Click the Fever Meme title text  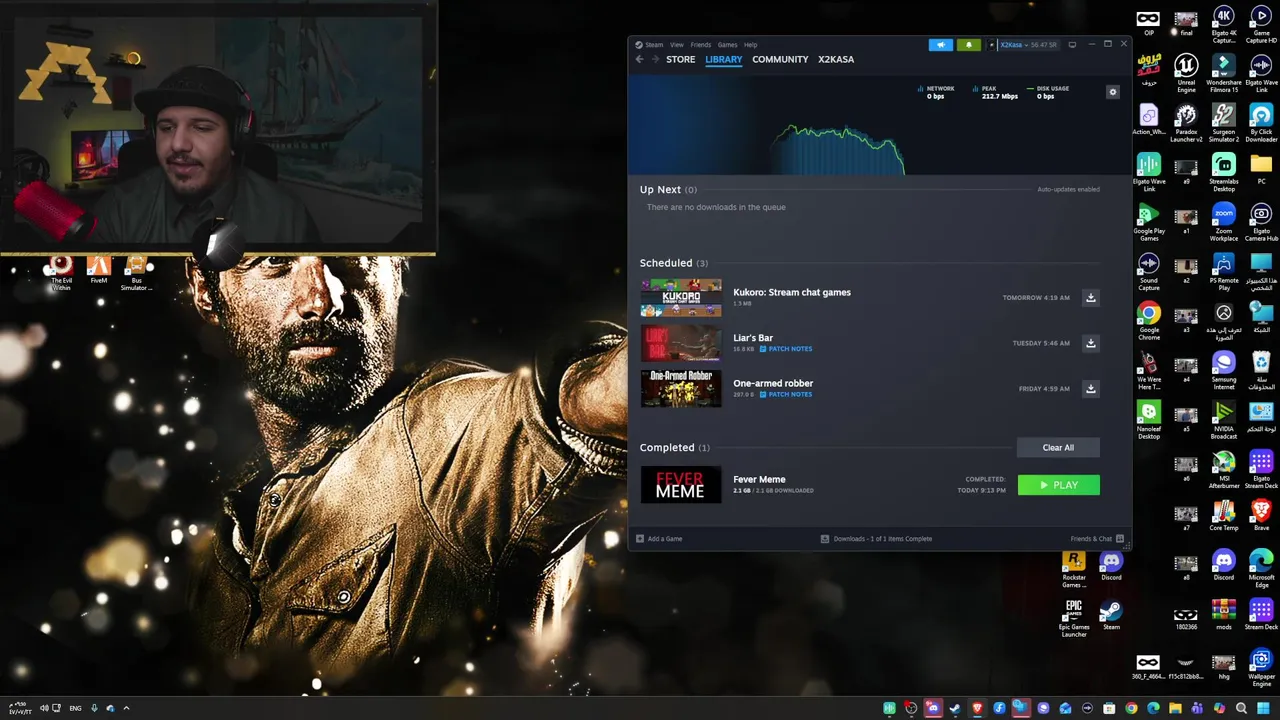tap(759, 479)
